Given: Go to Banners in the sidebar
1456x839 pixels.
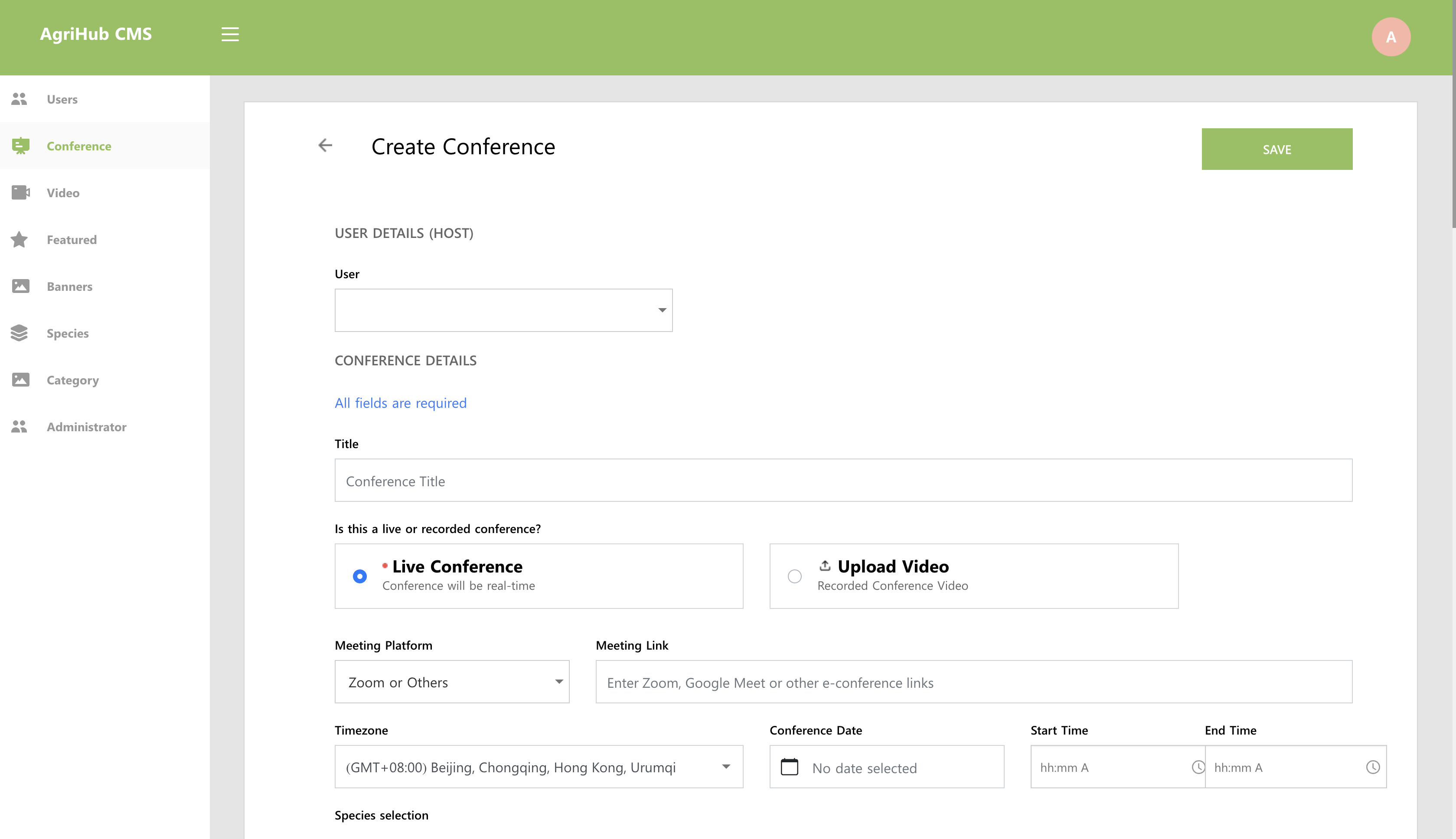Looking at the screenshot, I should tap(69, 286).
